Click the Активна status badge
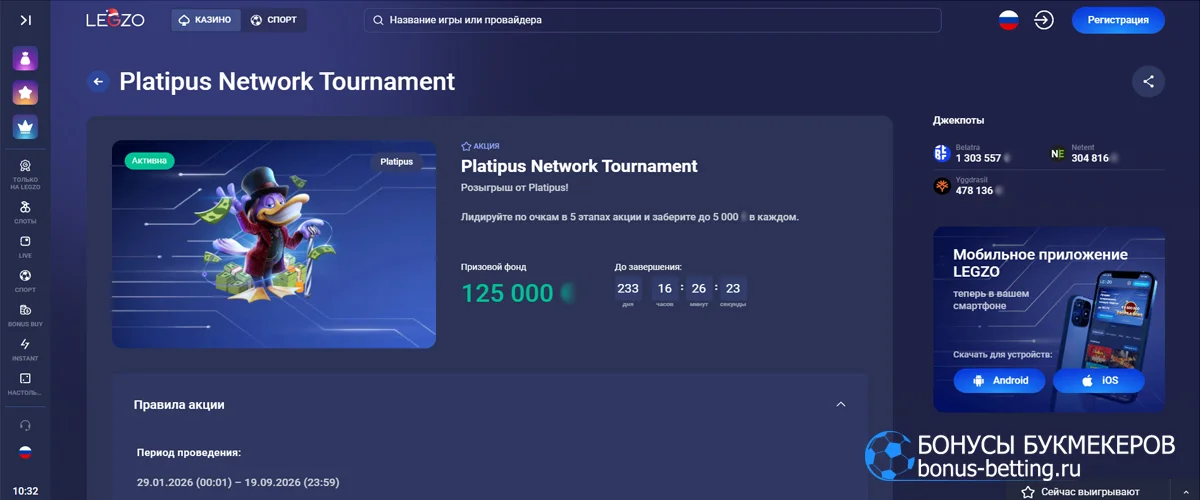The height and width of the screenshot is (500, 1200). 151,160
